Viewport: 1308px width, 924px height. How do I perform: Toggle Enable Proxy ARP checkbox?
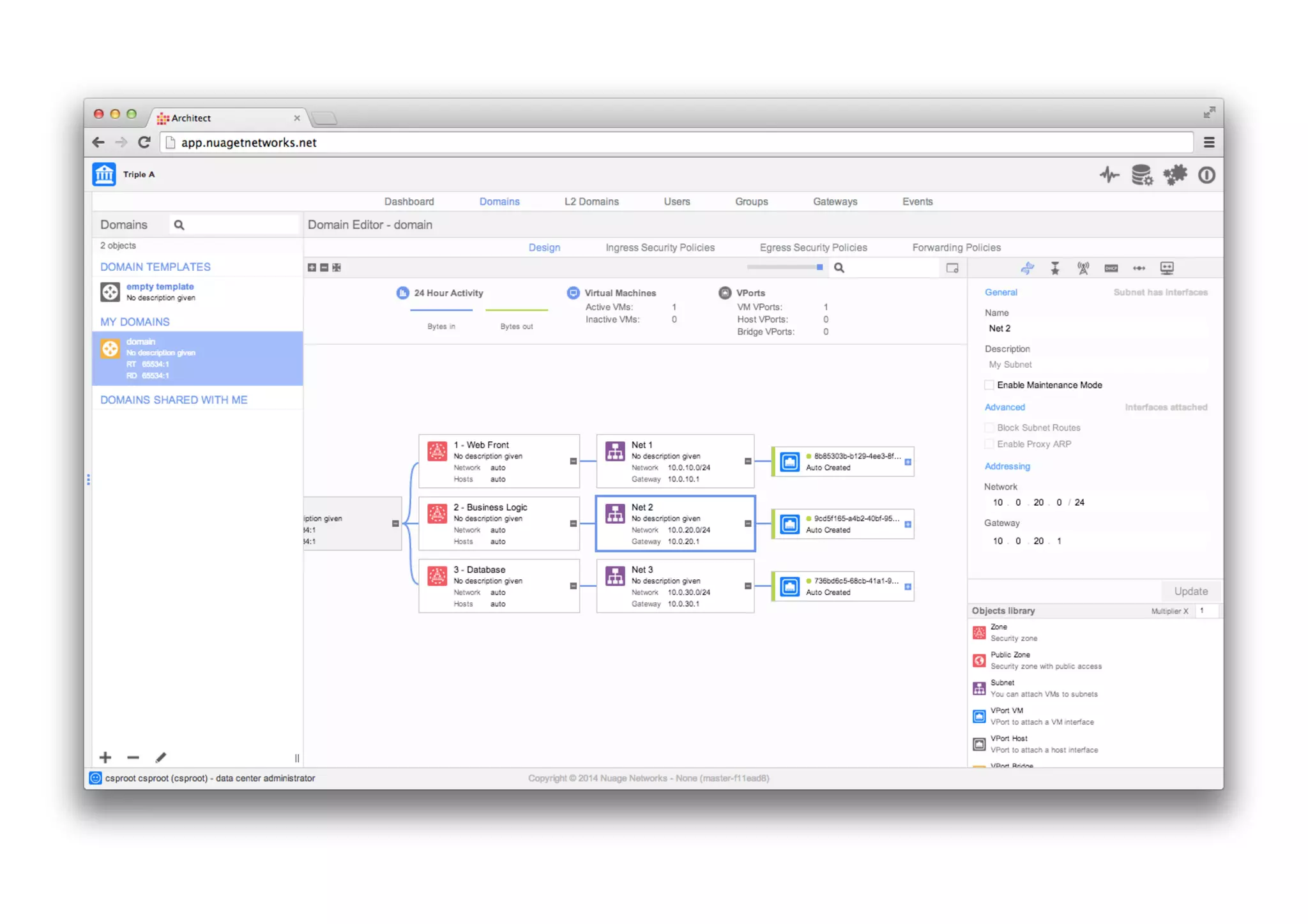(989, 444)
